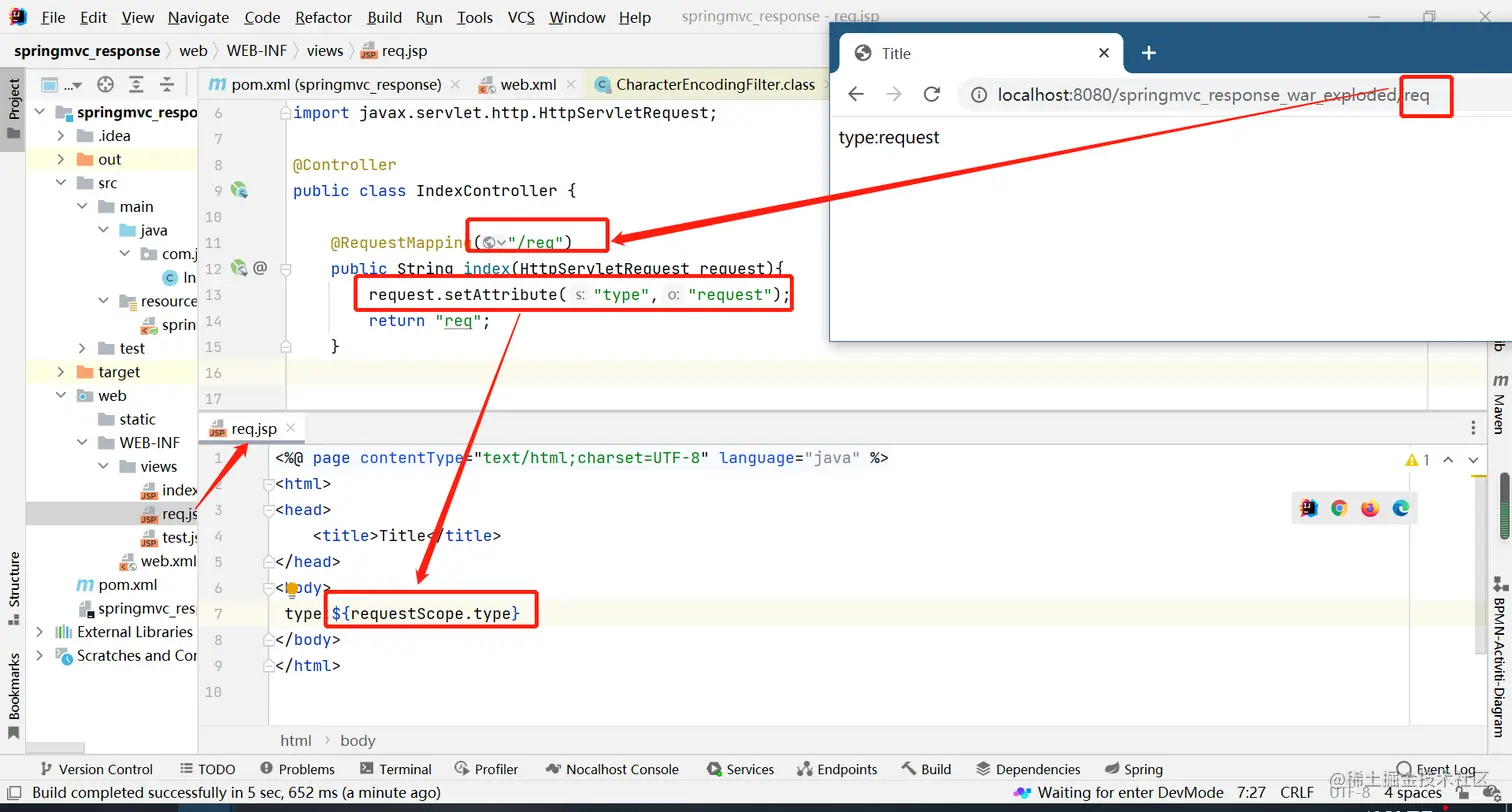Close the req.jsp editor tab in lower split
The image size is (1512, 812).
(x=291, y=428)
